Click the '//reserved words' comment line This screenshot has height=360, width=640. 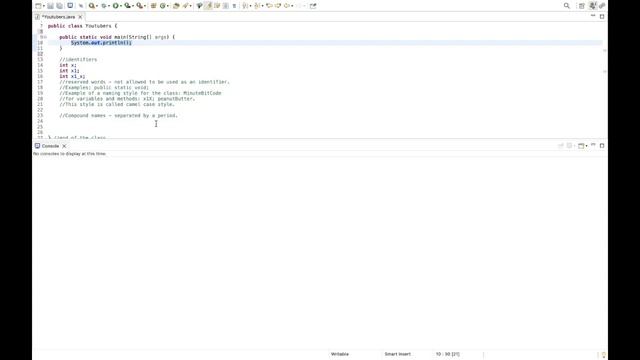pyautogui.click(x=144, y=82)
